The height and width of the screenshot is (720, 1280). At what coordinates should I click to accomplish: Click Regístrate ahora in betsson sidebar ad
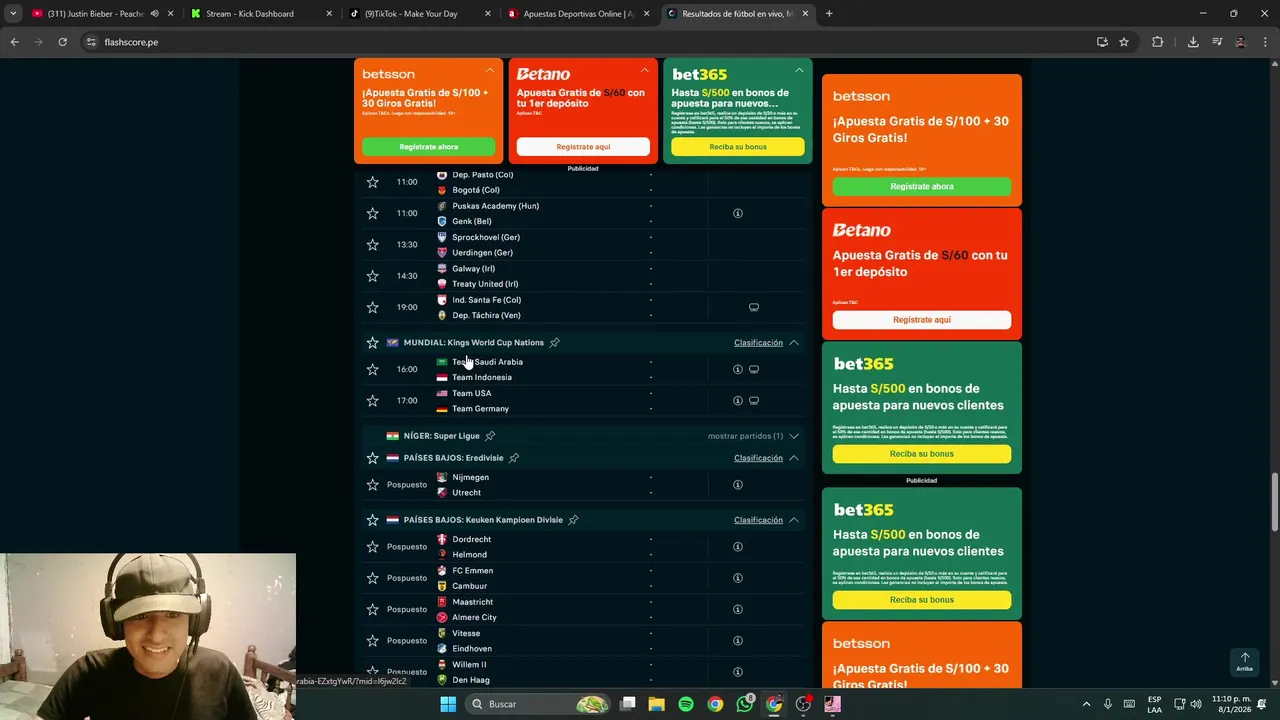coord(922,187)
